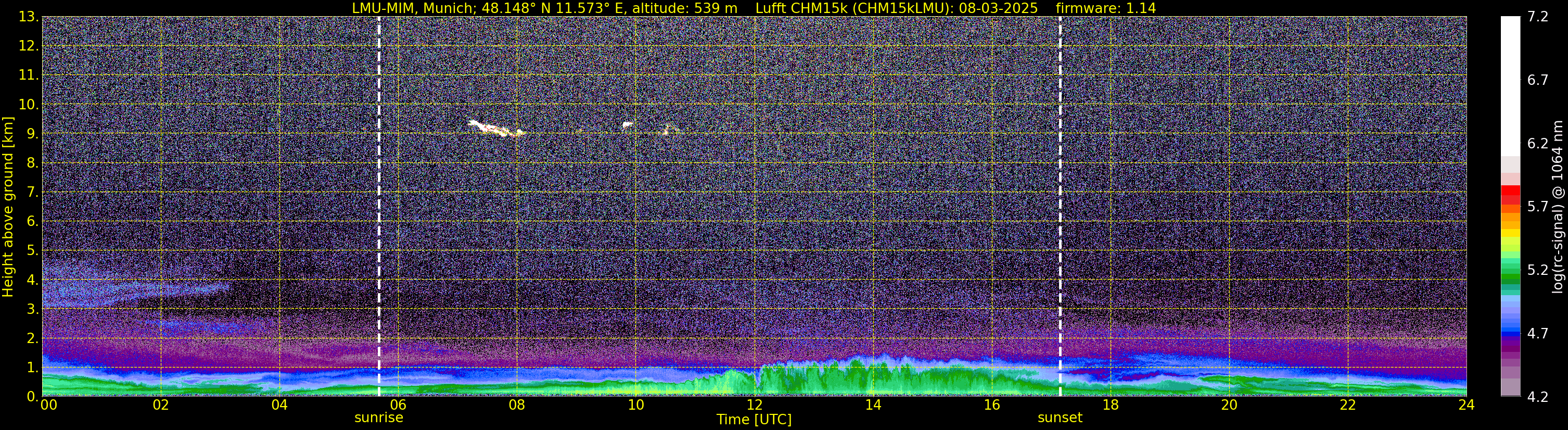
Task: Click the height axis tick '13.'
Action: click(x=29, y=17)
